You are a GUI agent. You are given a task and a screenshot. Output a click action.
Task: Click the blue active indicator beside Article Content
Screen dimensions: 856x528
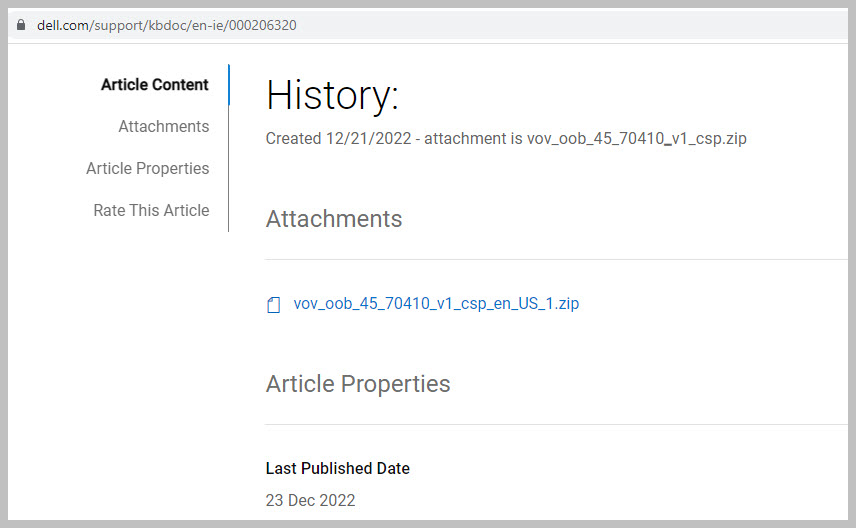click(x=229, y=85)
